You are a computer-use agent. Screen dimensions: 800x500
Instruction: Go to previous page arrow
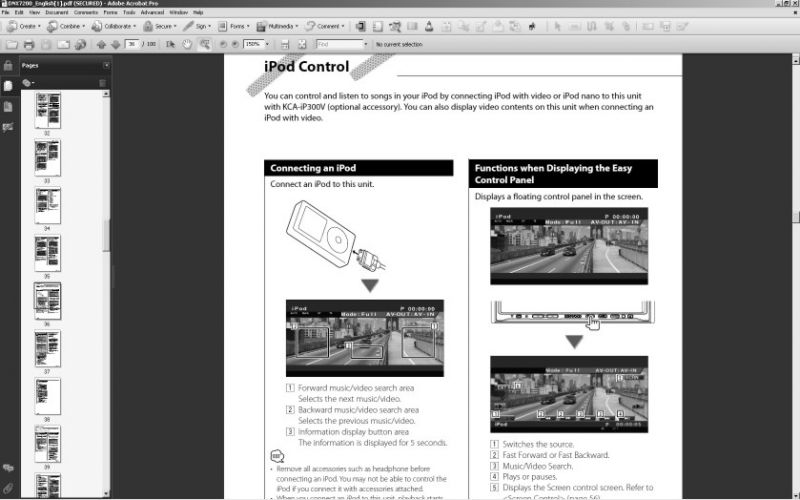tap(101, 44)
